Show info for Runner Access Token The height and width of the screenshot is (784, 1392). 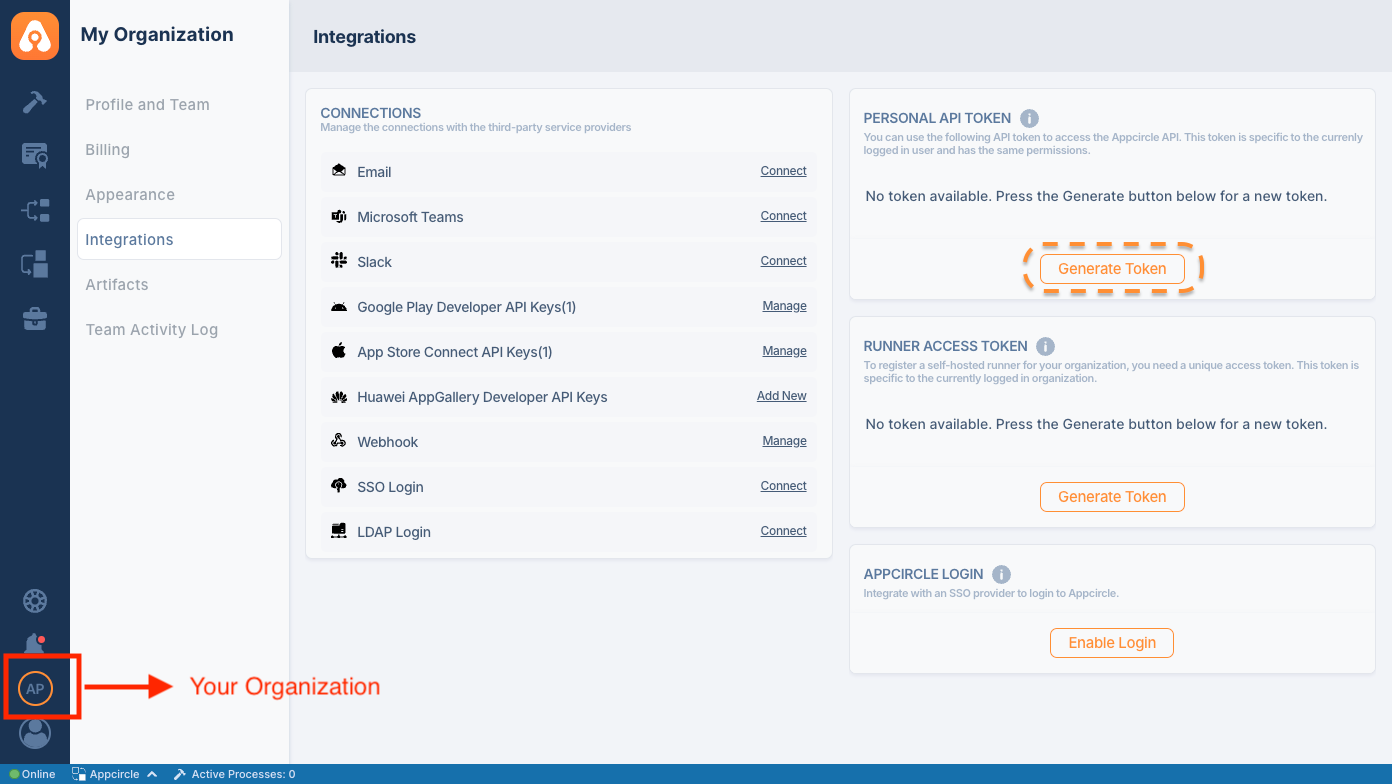1046,346
